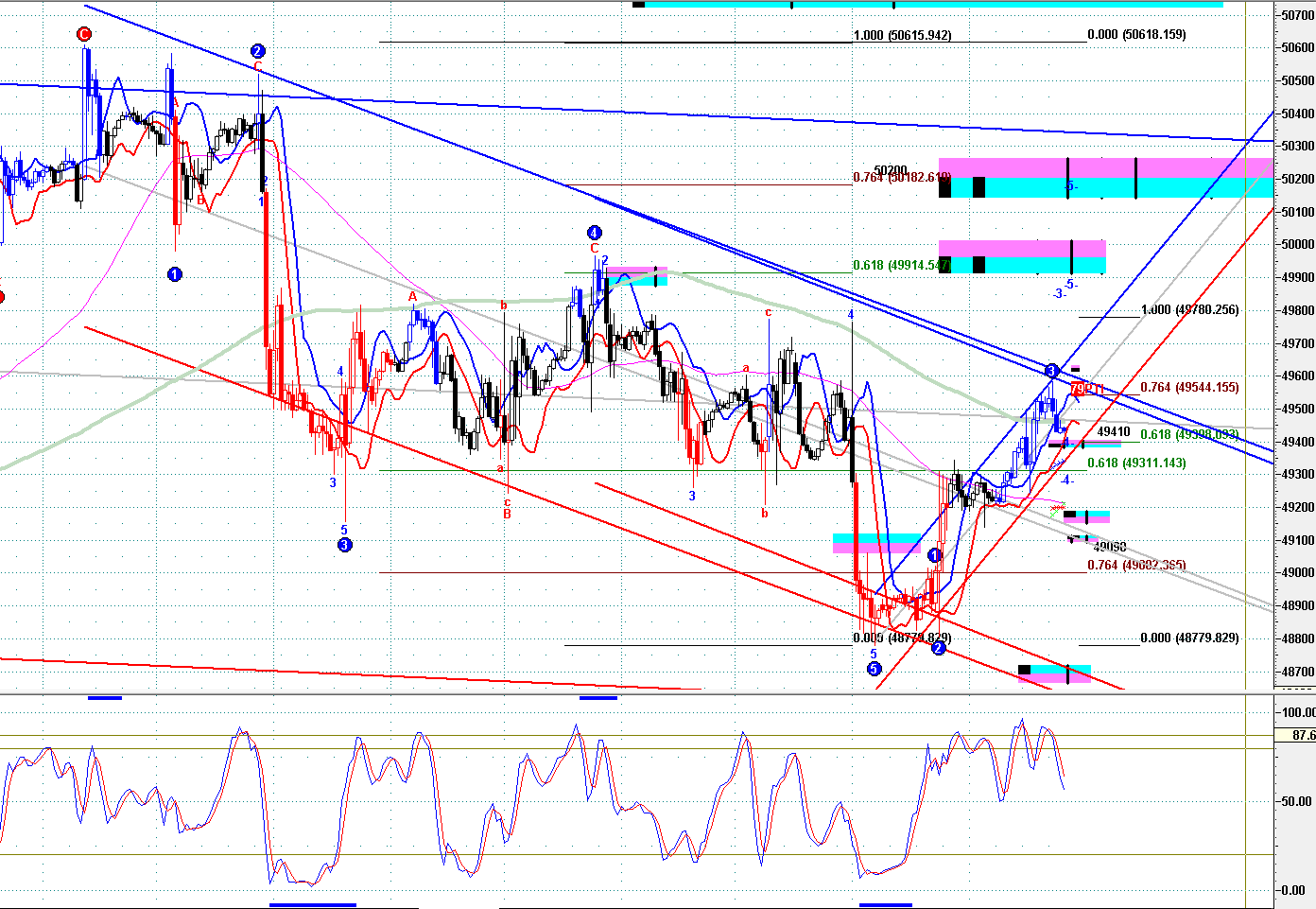Viewport: 1316px width, 909px height.
Task: Click the red circled C wave marker
Action: [x=84, y=35]
